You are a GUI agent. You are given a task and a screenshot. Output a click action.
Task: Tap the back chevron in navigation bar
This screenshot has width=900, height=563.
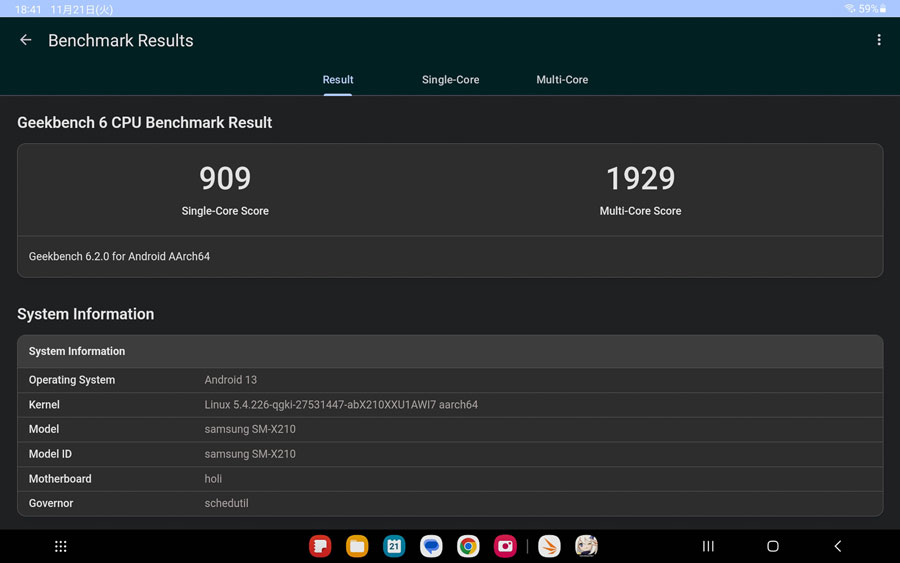click(838, 546)
